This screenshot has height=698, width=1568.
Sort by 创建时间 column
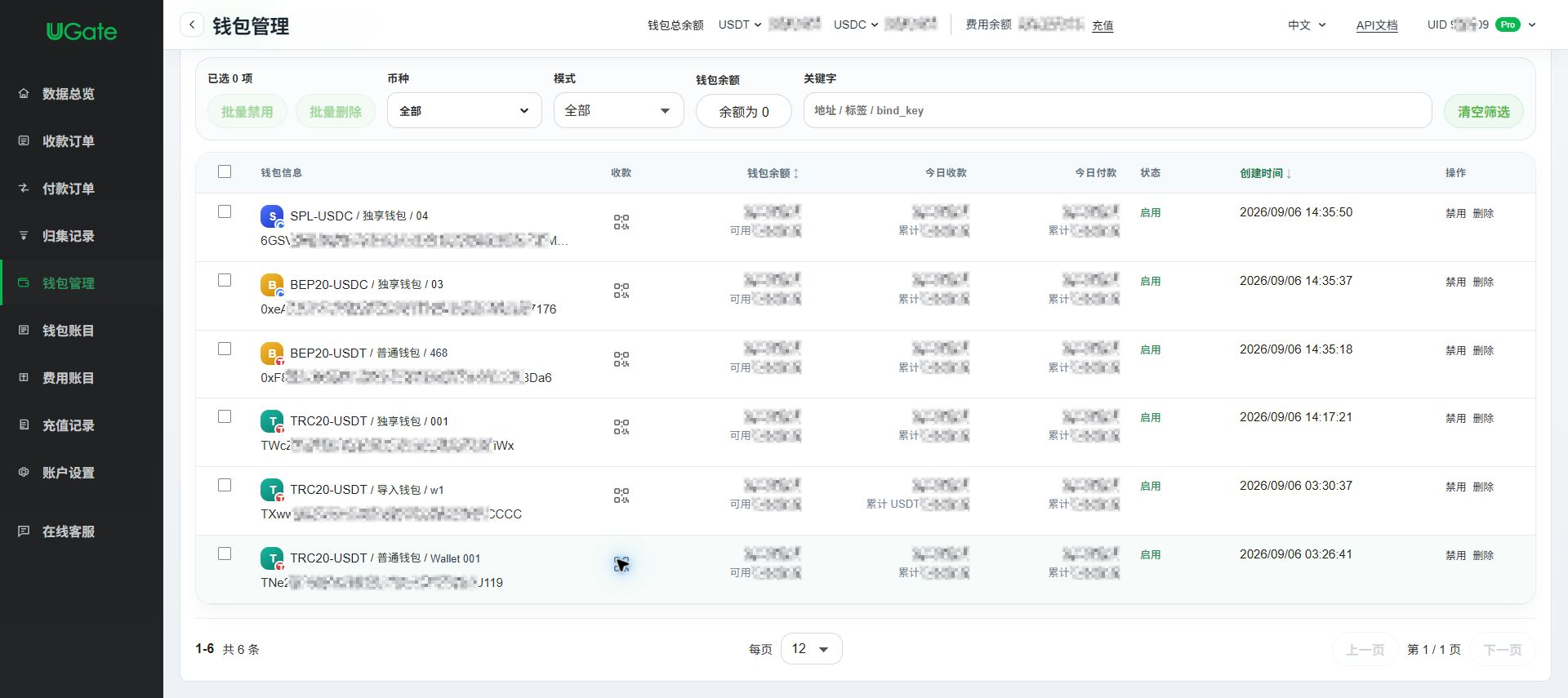pos(1265,173)
